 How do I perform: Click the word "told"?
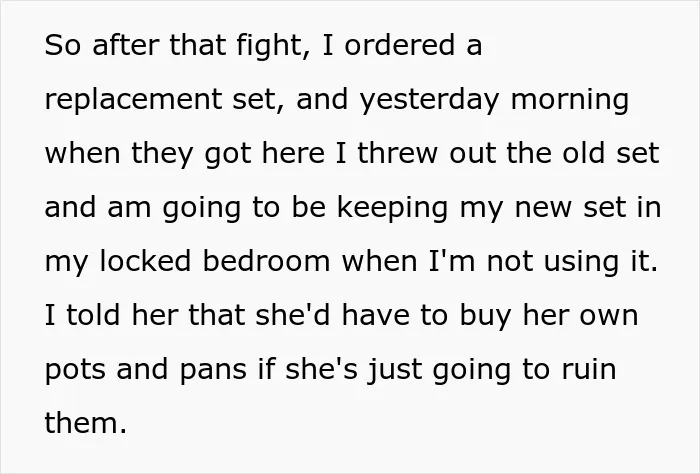93,315
